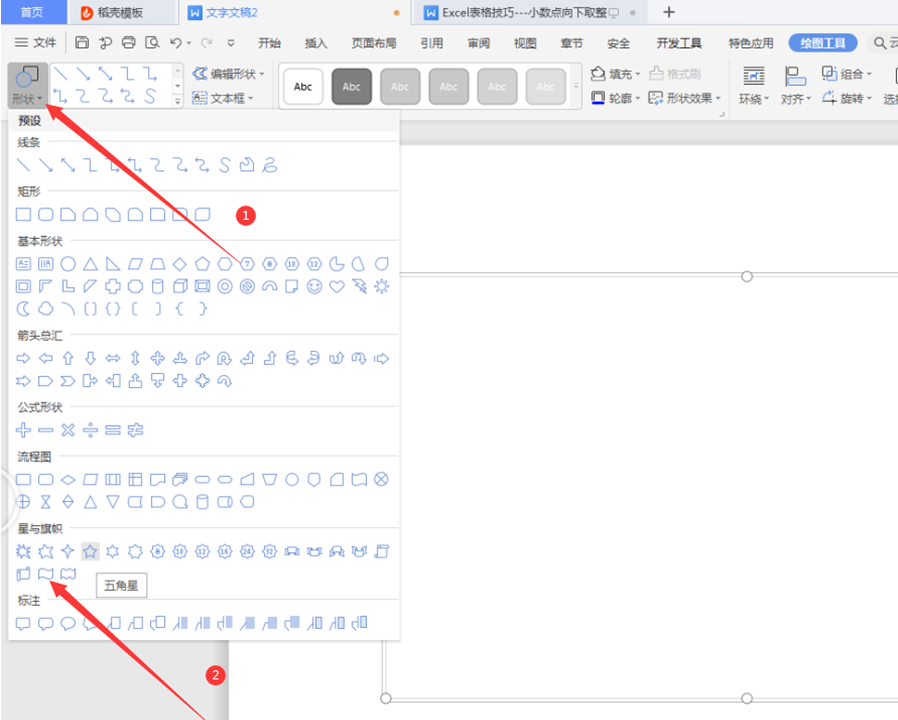Click the new tab plus button
This screenshot has width=898, height=720.
tap(669, 13)
